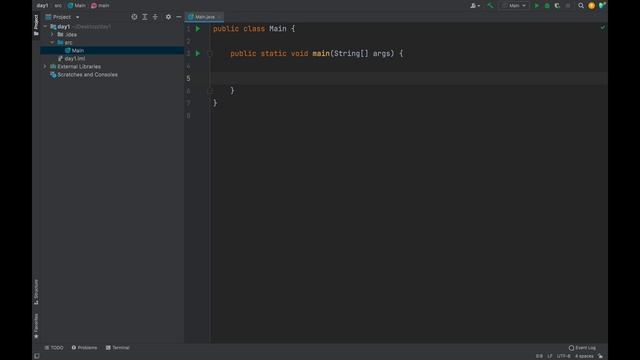The height and width of the screenshot is (360, 640).
Task: Click 4 spaces indent in status bar
Action: pyautogui.click(x=584, y=356)
